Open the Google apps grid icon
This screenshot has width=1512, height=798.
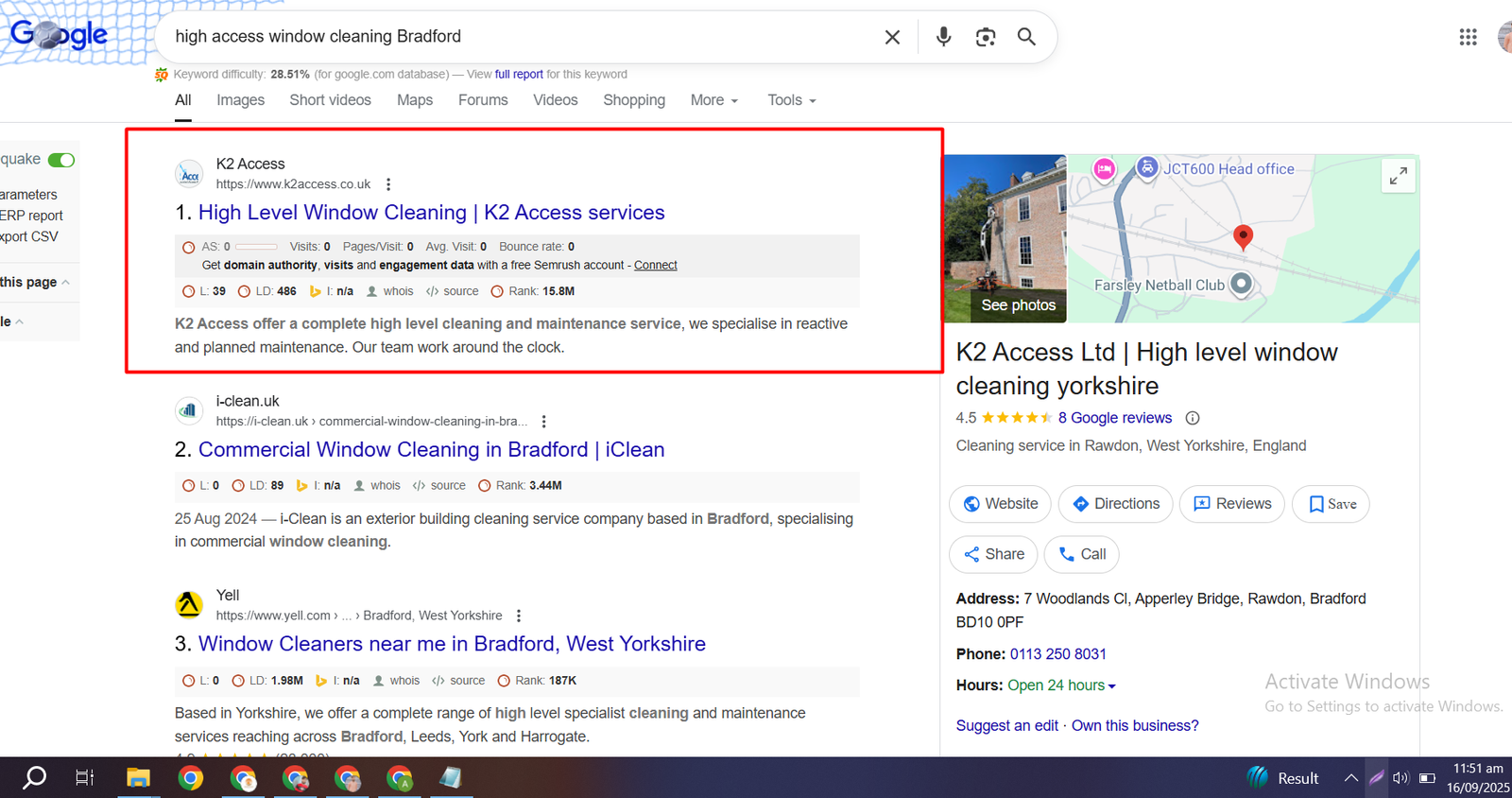(x=1468, y=37)
